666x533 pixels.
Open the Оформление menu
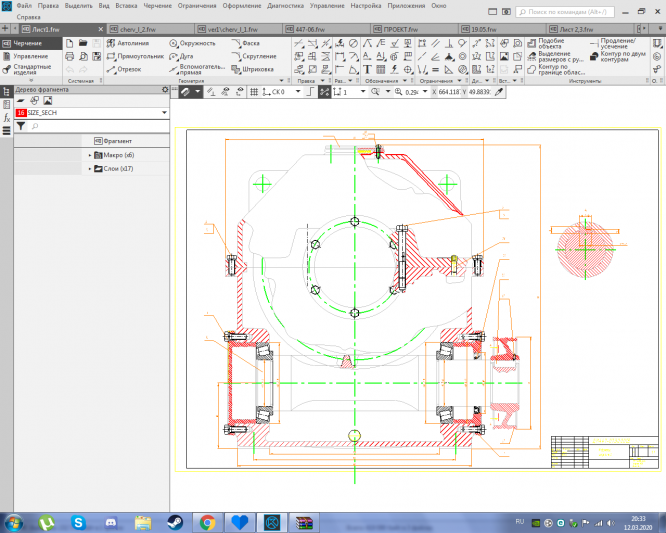[242, 6]
